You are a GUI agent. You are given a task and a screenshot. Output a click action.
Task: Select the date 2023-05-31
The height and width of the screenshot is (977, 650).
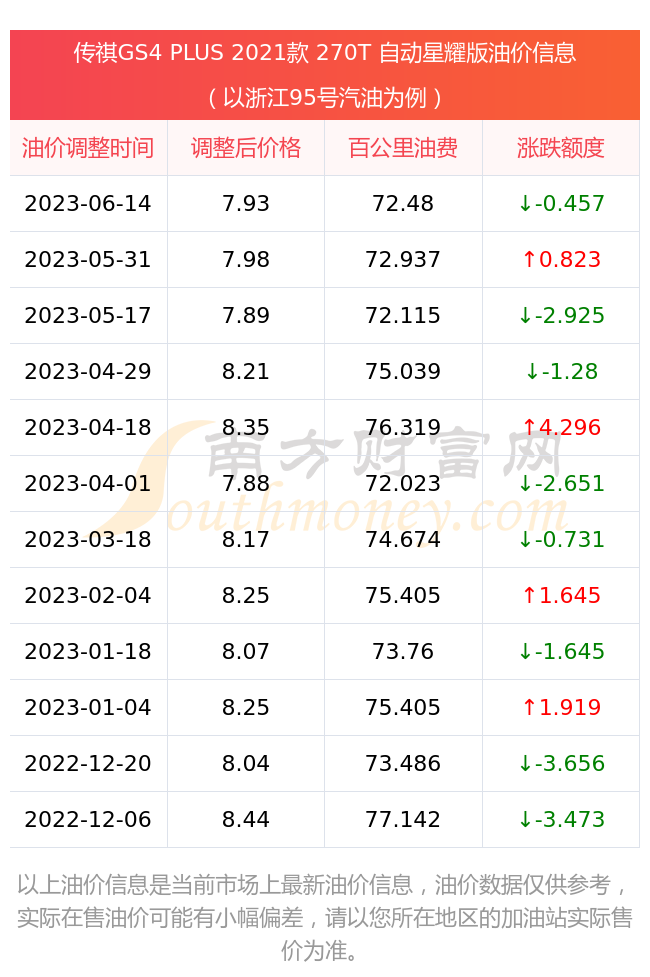pos(88,260)
